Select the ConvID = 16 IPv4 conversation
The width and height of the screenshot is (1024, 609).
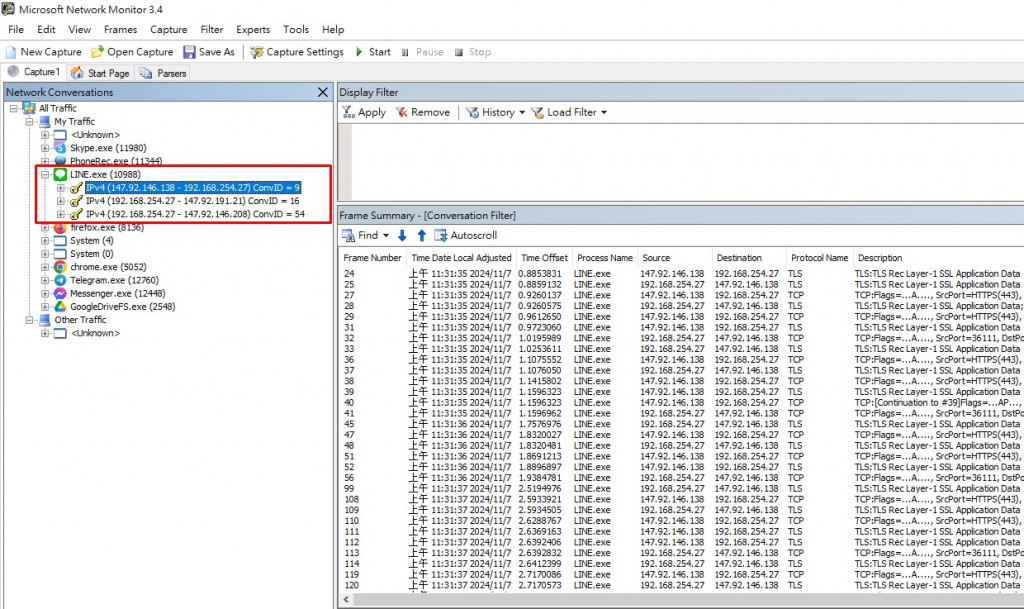[x=193, y=201]
